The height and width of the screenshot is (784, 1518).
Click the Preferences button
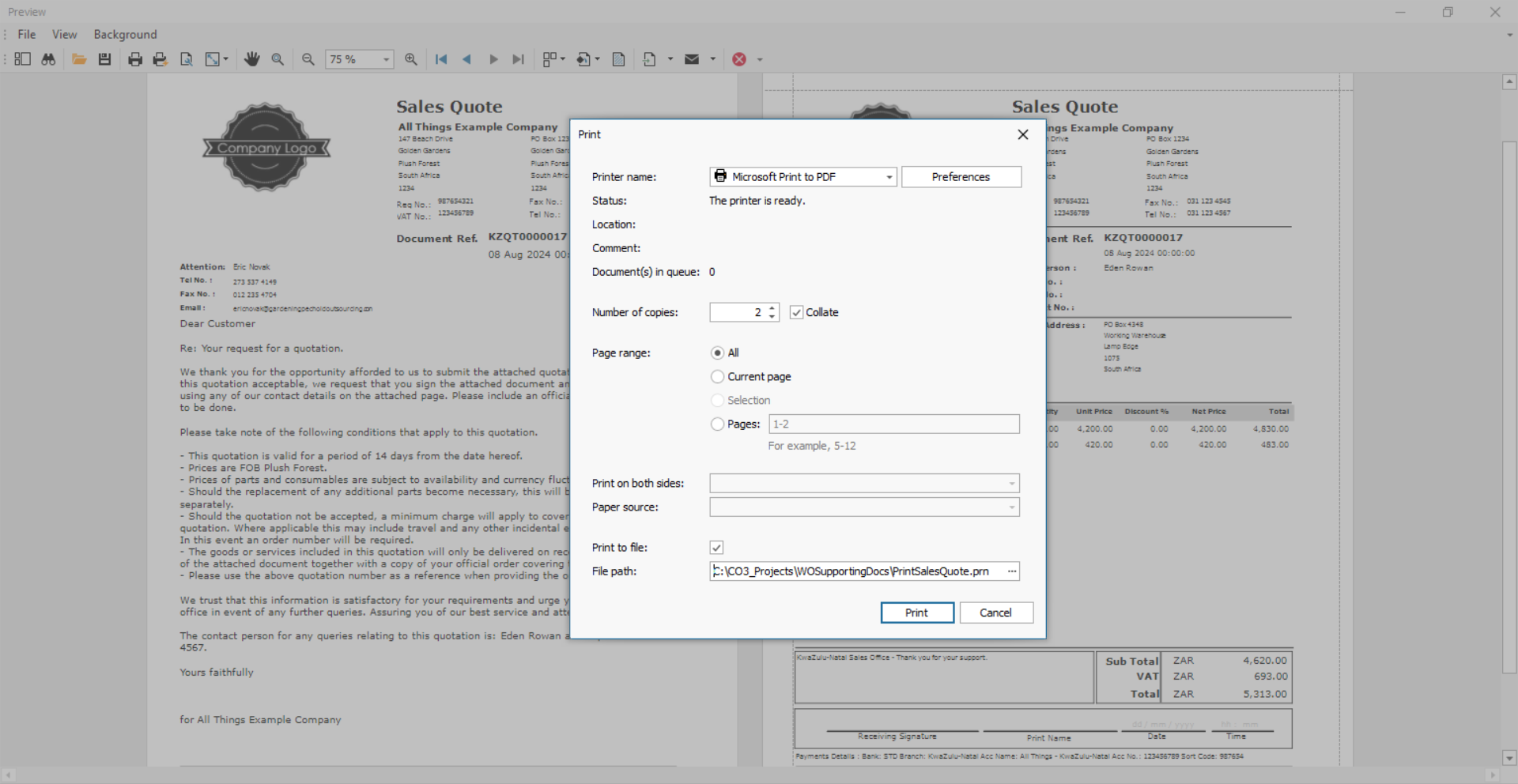pos(961,177)
